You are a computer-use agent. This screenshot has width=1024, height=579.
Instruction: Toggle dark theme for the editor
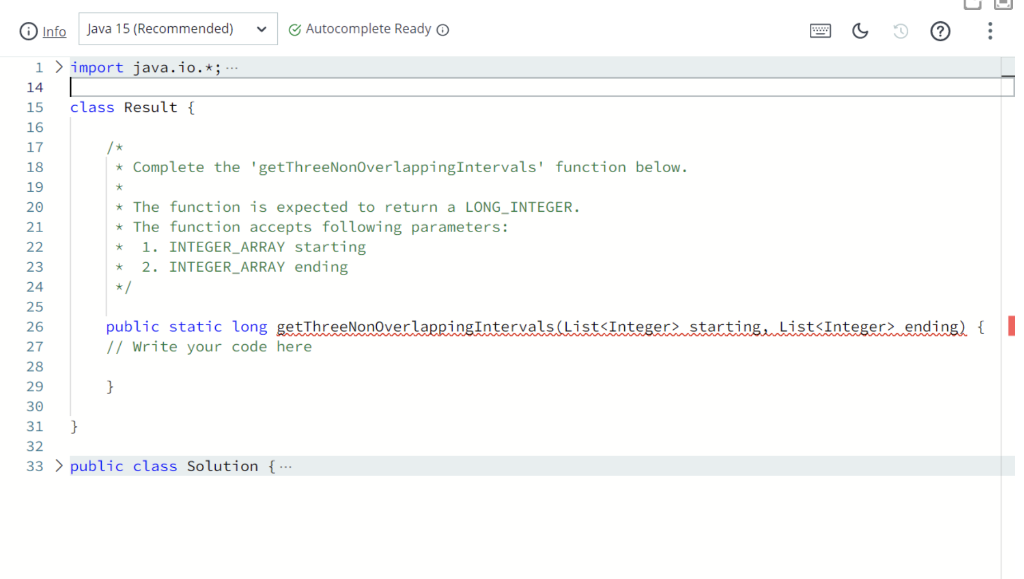[860, 31]
